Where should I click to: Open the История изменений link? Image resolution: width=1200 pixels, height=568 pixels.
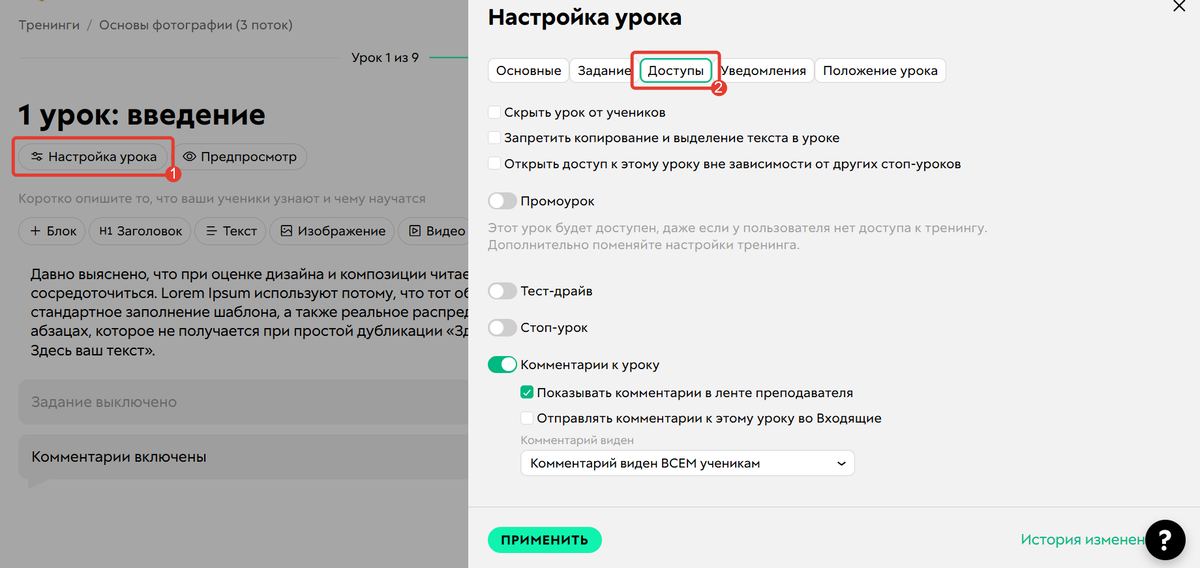coord(1083,540)
